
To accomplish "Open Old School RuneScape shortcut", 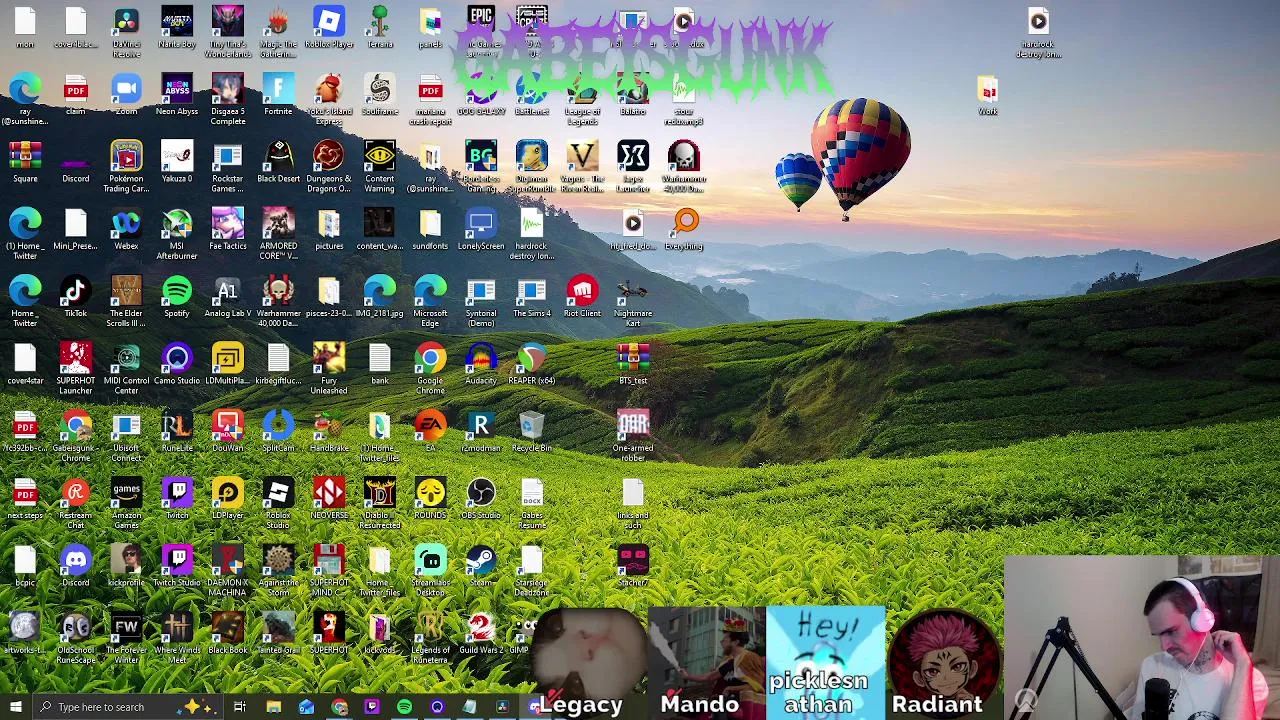I will [76, 638].
